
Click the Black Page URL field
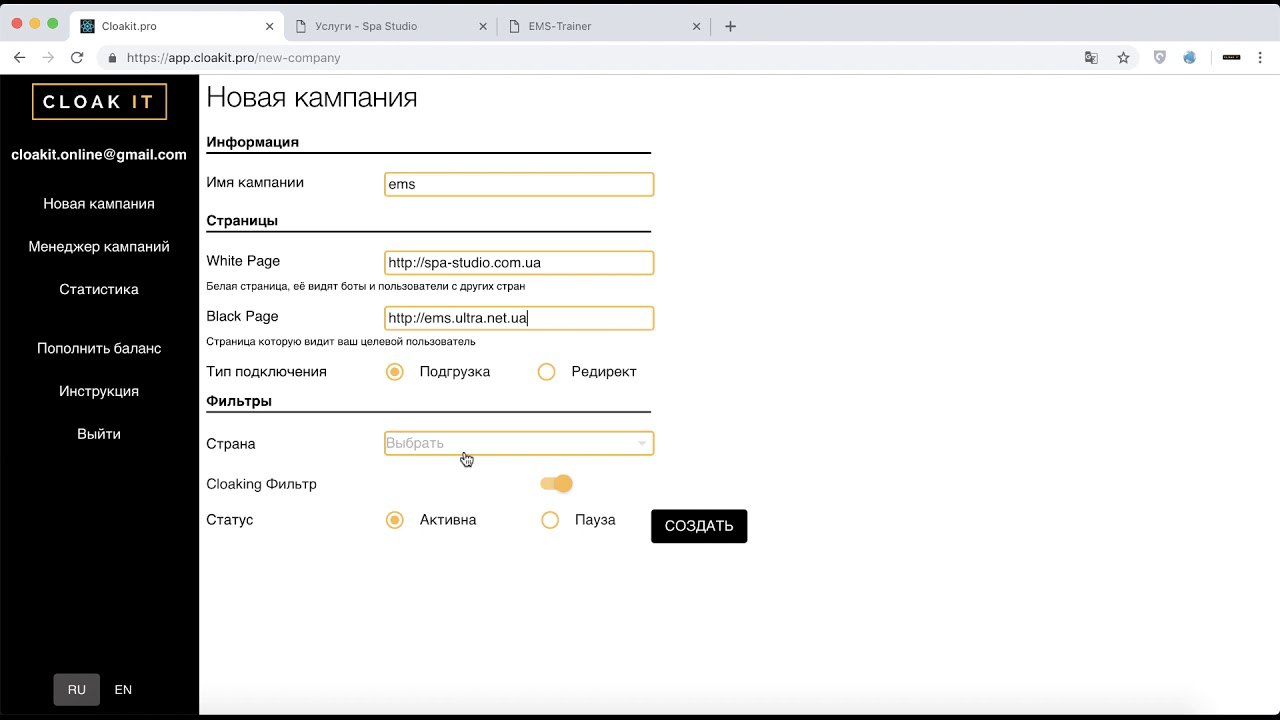point(519,318)
